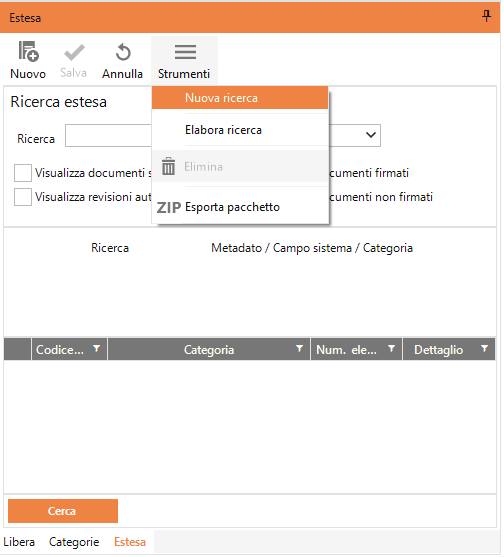Click the ZIP icon for Esporta pacchetto
504x557 pixels.
tap(169, 208)
